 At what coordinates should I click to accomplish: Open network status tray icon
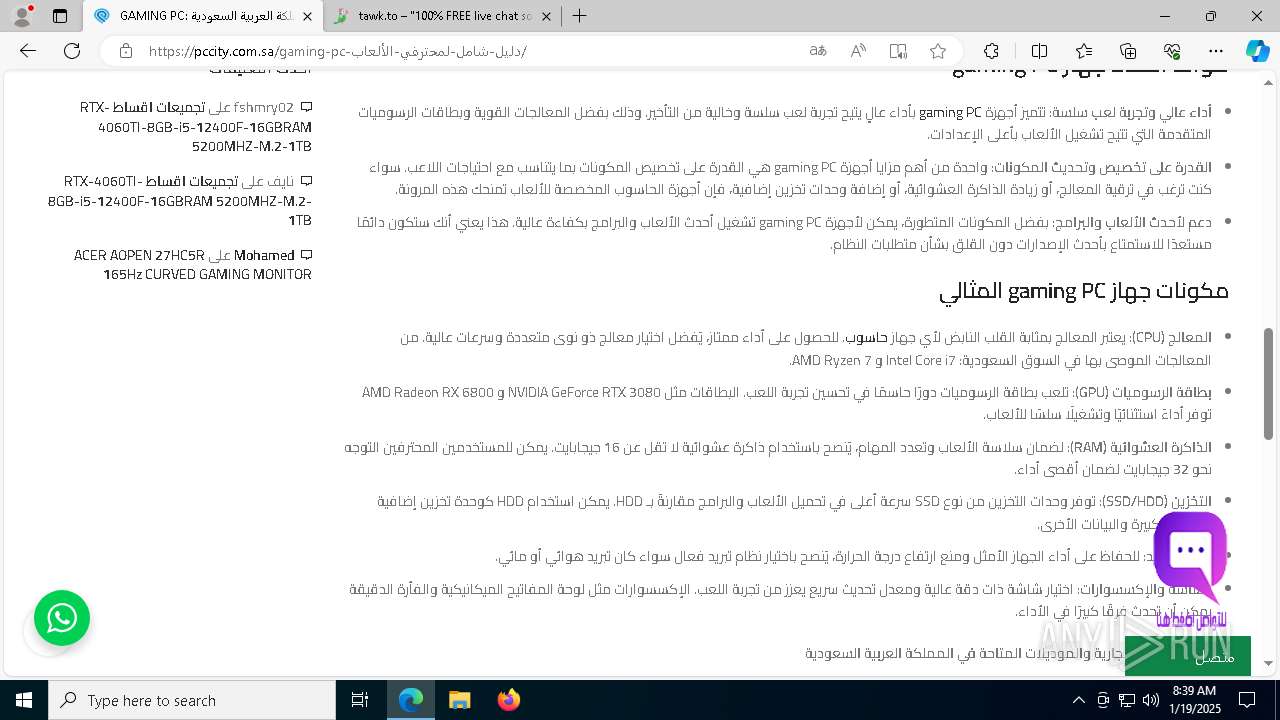(1127, 700)
